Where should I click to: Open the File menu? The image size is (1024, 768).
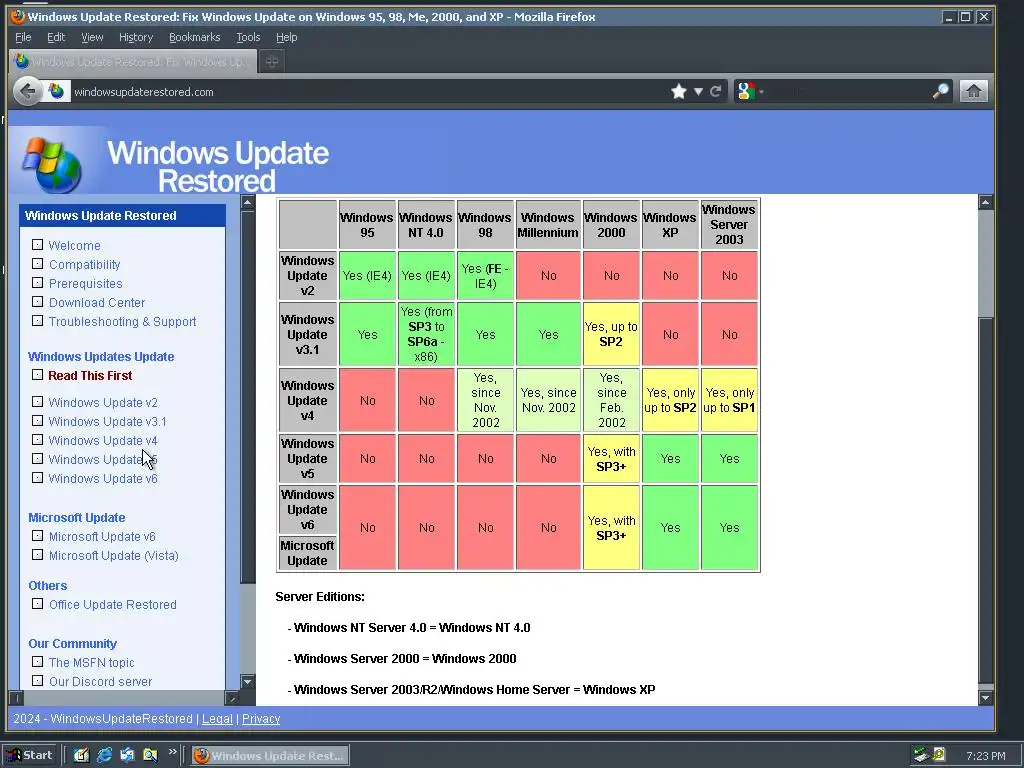coord(23,37)
